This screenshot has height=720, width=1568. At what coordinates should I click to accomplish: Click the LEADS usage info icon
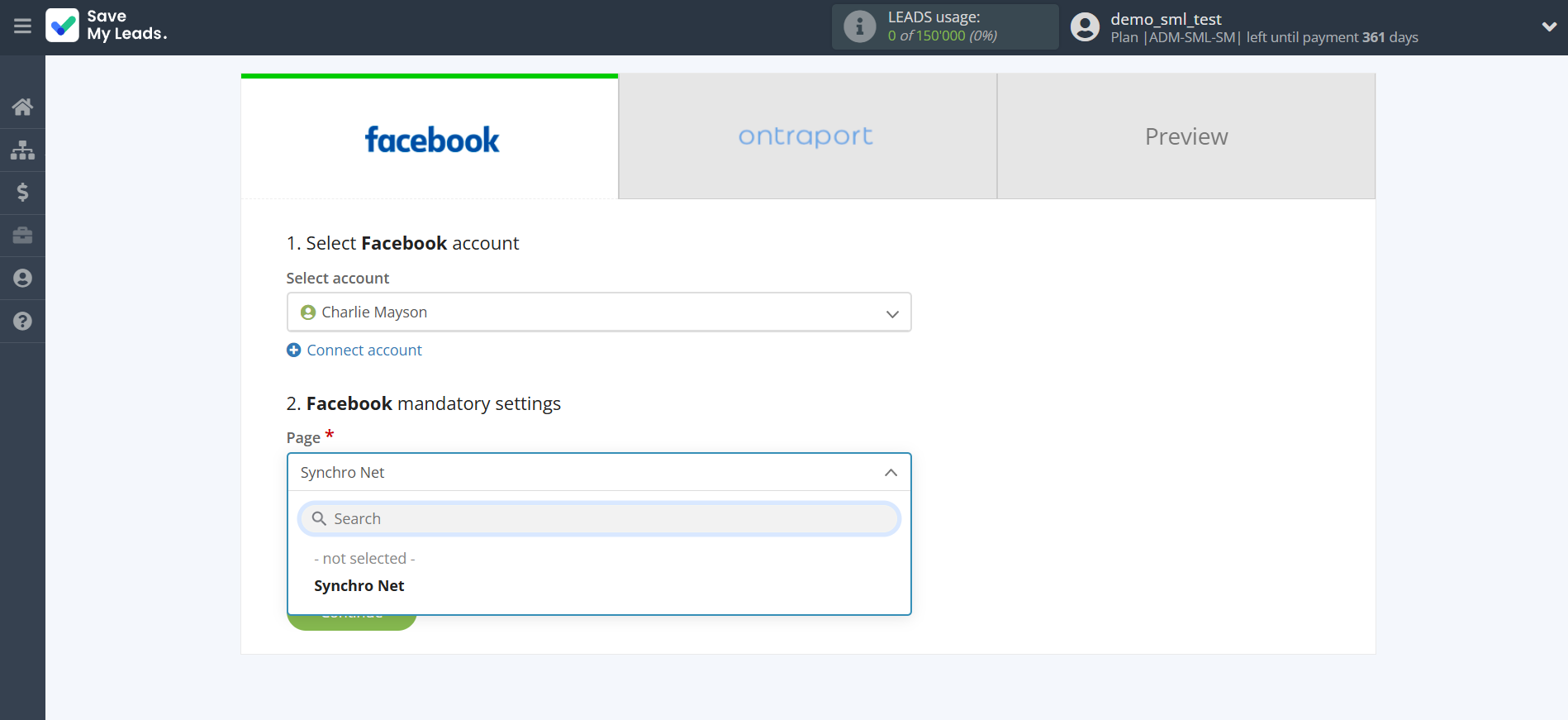coord(859,26)
